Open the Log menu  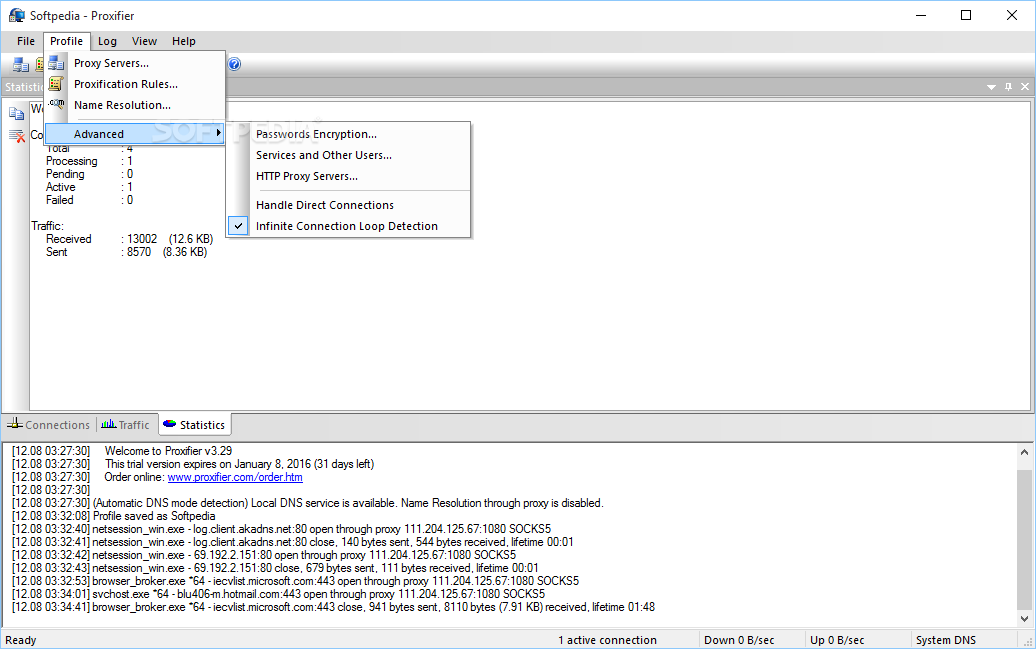107,41
